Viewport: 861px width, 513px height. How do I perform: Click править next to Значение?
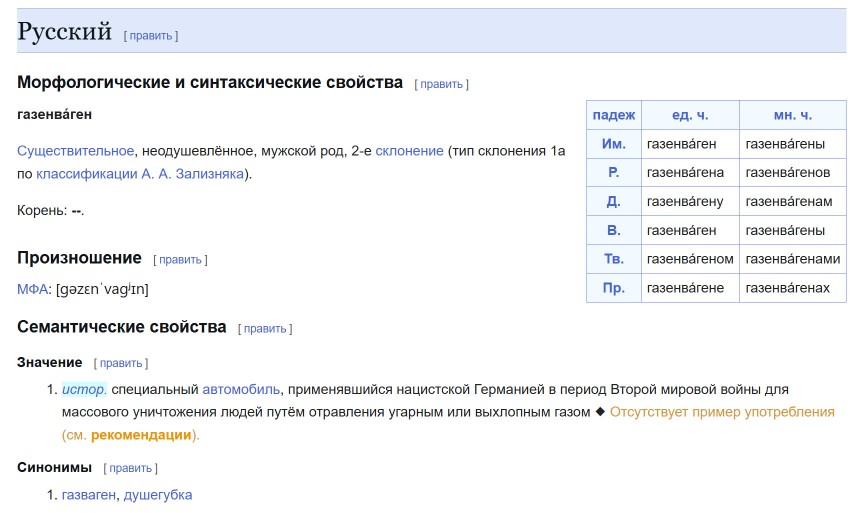120,363
